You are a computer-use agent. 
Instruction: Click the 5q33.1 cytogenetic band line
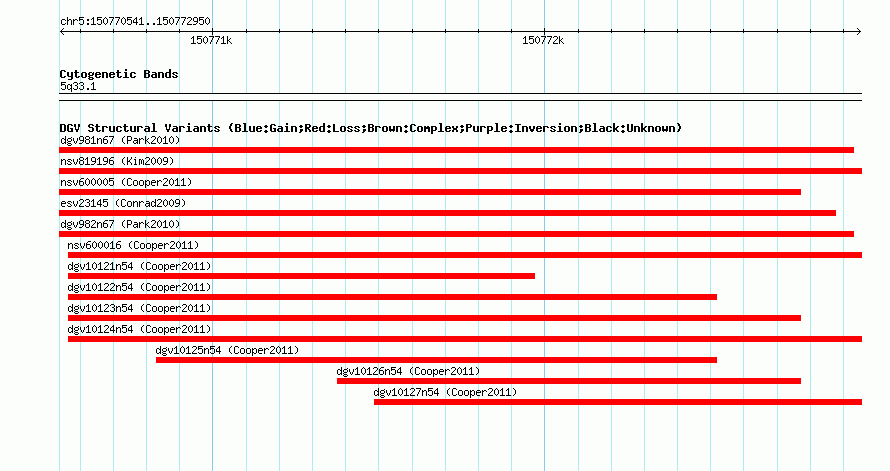(x=460, y=97)
